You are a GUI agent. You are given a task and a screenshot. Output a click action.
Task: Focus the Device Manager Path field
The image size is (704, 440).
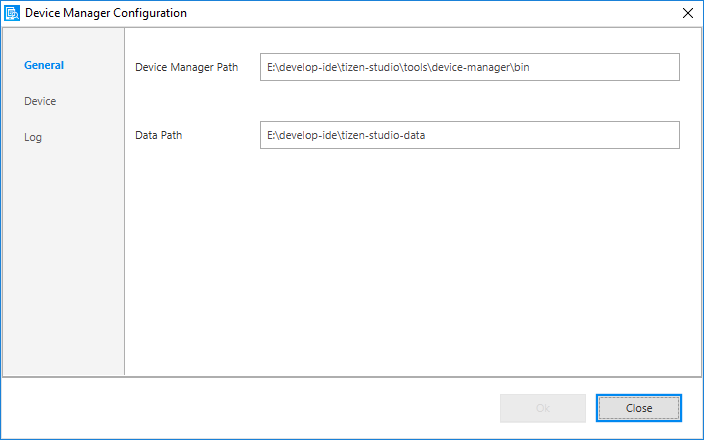pos(469,67)
